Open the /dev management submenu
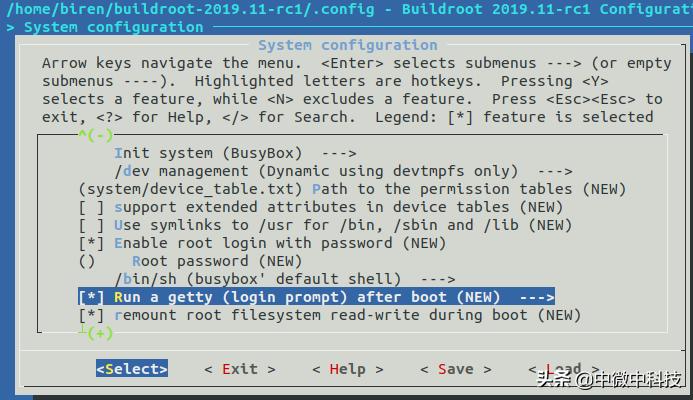Image resolution: width=693 pixels, height=400 pixels. tap(343, 171)
